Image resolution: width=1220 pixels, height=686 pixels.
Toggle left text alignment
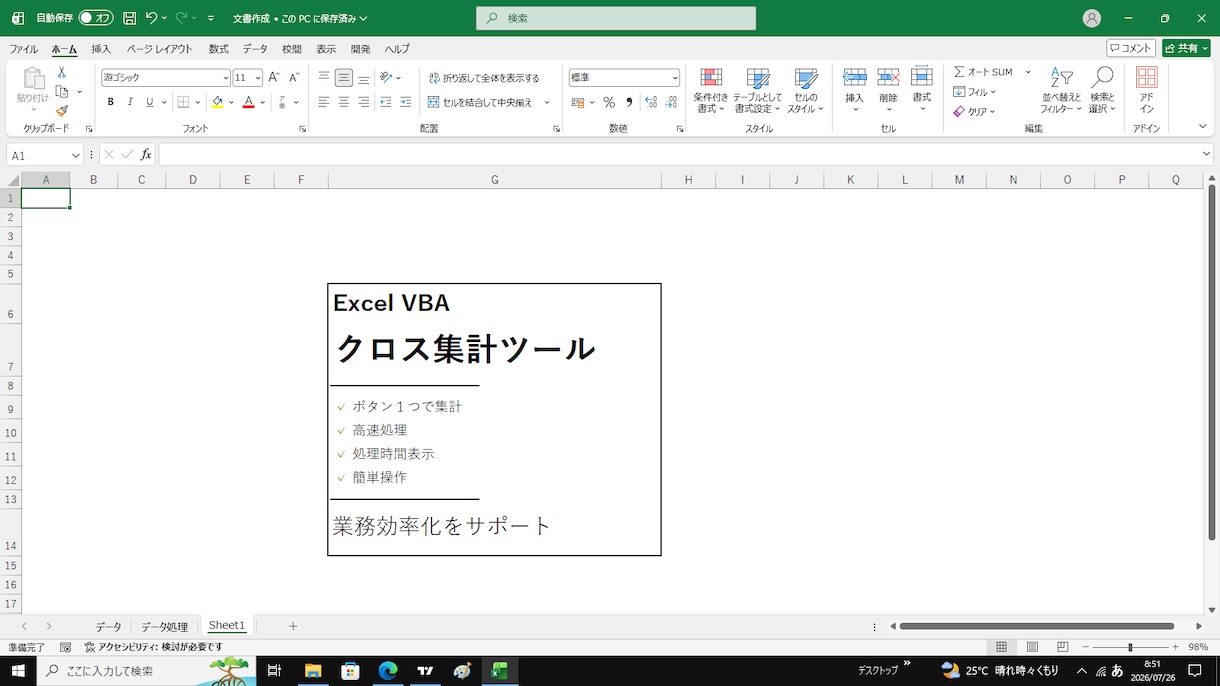(x=324, y=102)
